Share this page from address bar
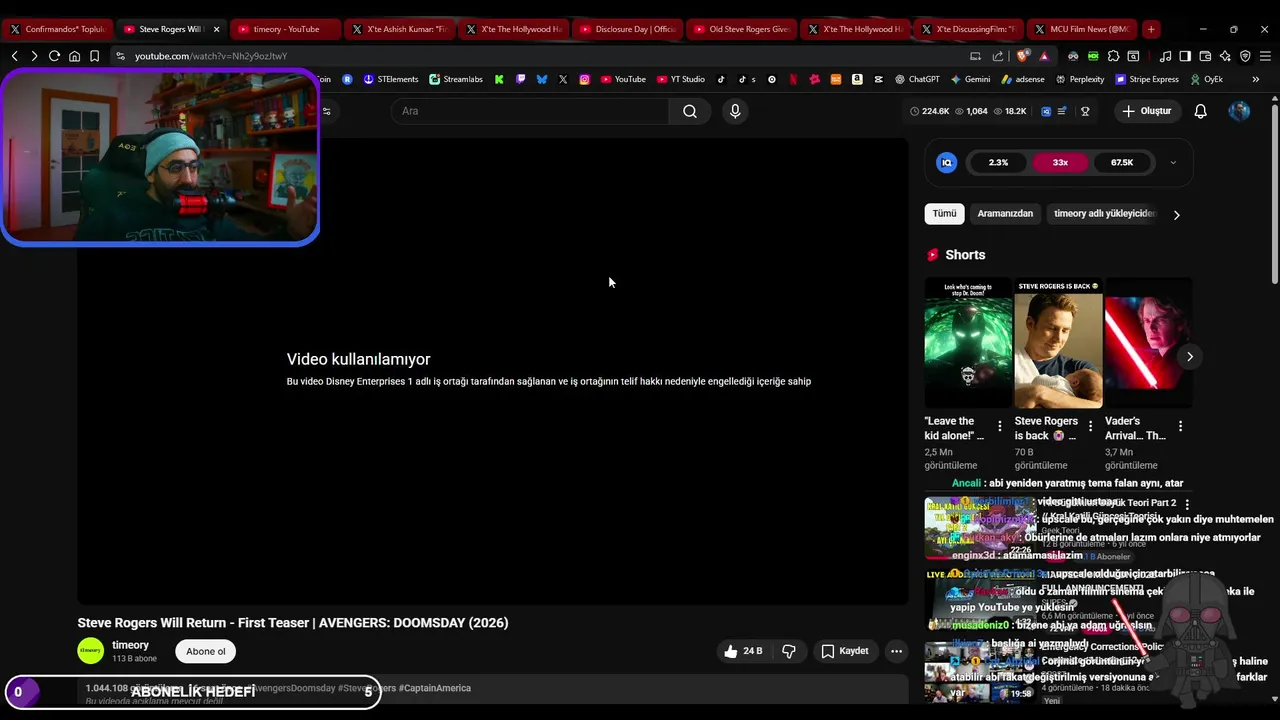 pyautogui.click(x=997, y=56)
